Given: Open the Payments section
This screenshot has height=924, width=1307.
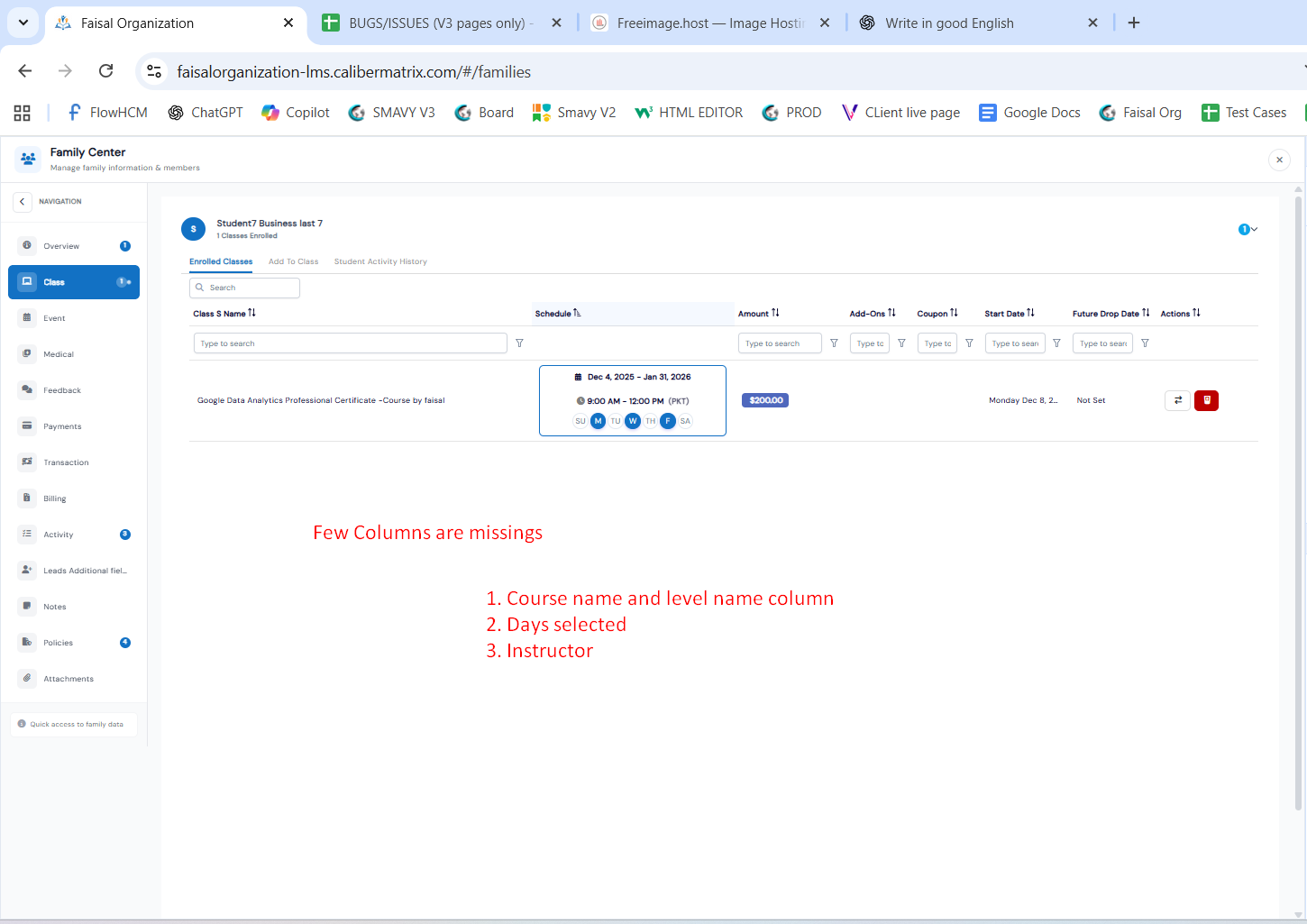Looking at the screenshot, I should 74,426.
